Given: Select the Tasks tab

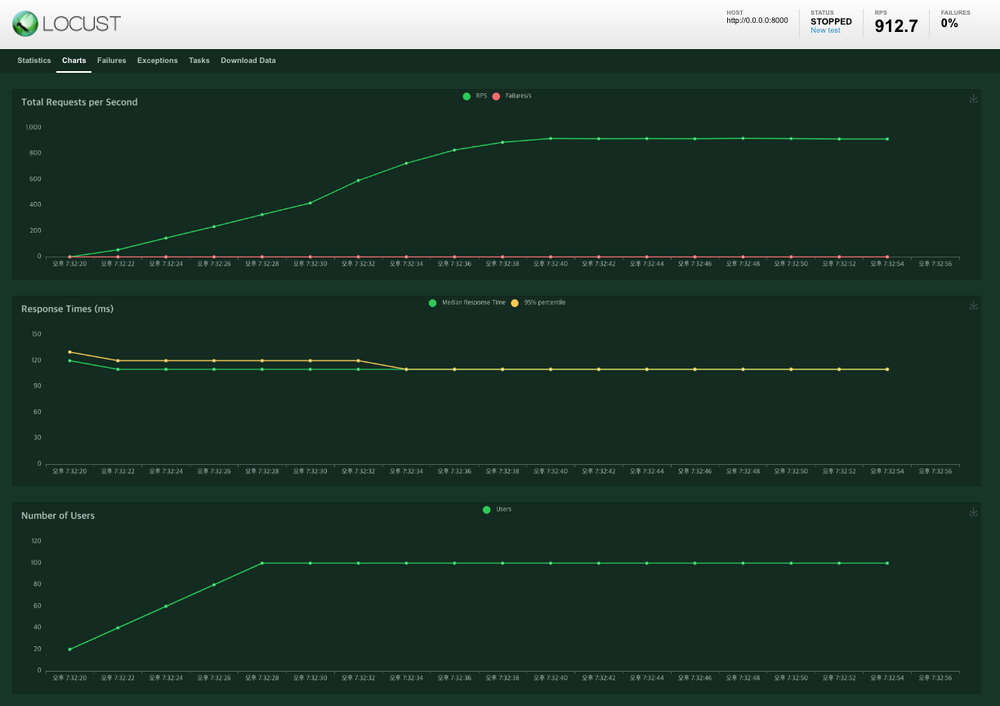Looking at the screenshot, I should click(x=199, y=60).
